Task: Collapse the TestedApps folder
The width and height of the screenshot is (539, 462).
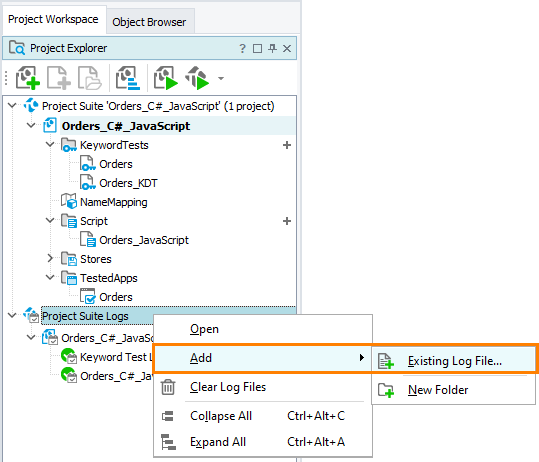Action: tap(50, 277)
